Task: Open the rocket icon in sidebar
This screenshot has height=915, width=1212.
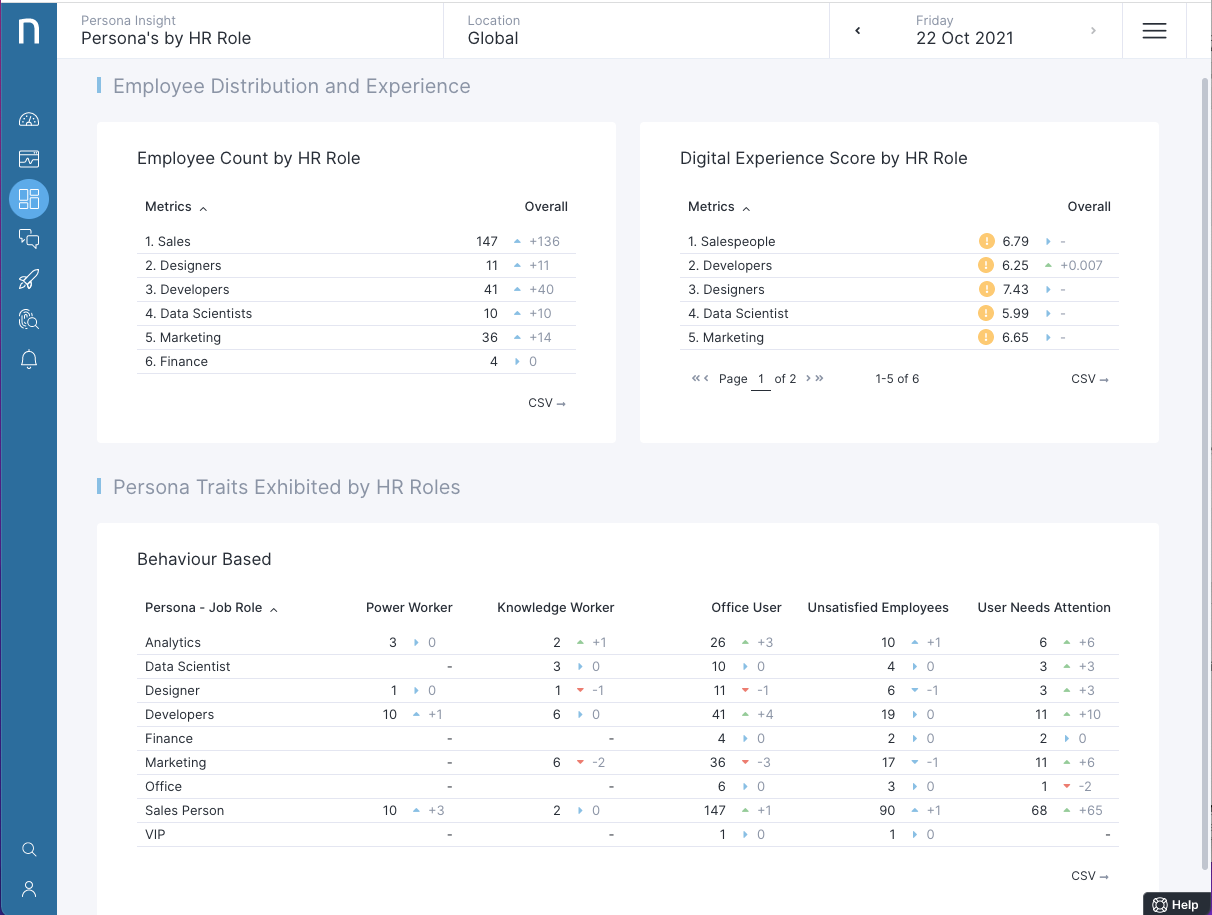Action: point(29,279)
